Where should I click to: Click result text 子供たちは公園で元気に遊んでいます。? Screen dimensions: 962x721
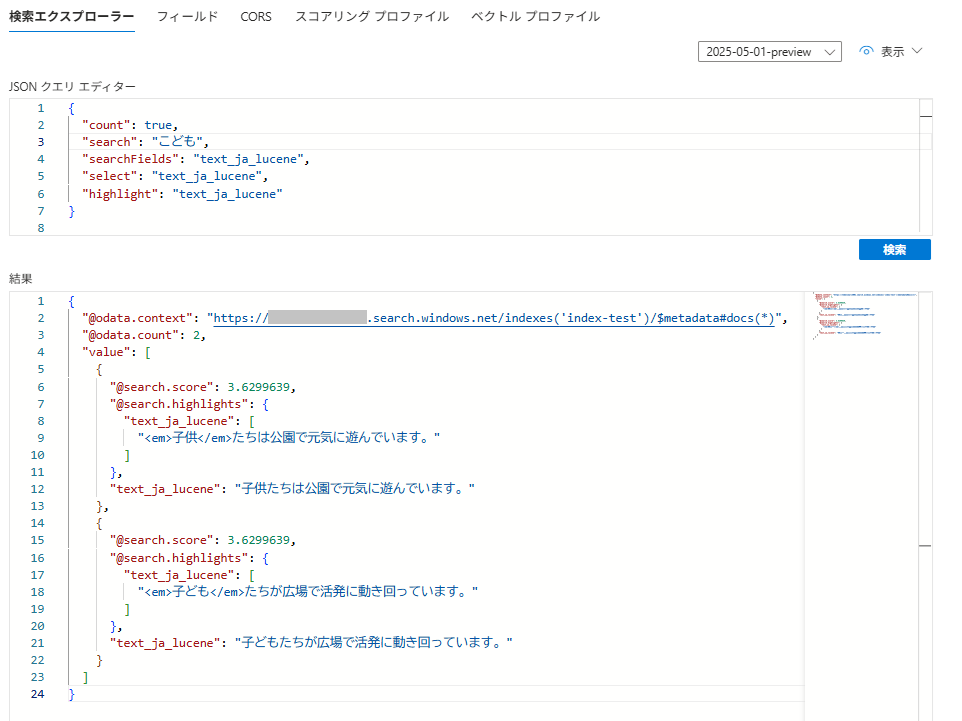tap(355, 489)
